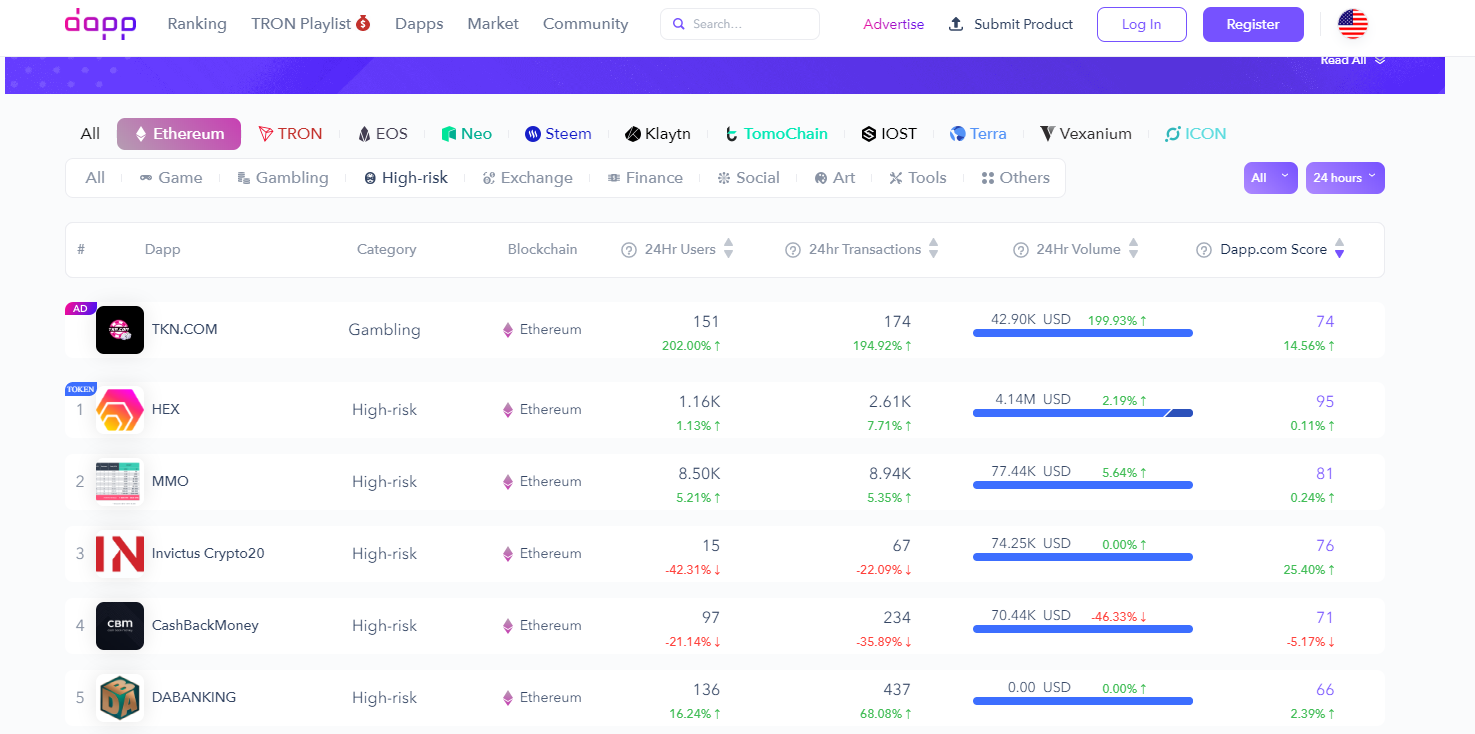Click the search magnifier icon
This screenshot has height=734, width=1475.
[x=679, y=24]
